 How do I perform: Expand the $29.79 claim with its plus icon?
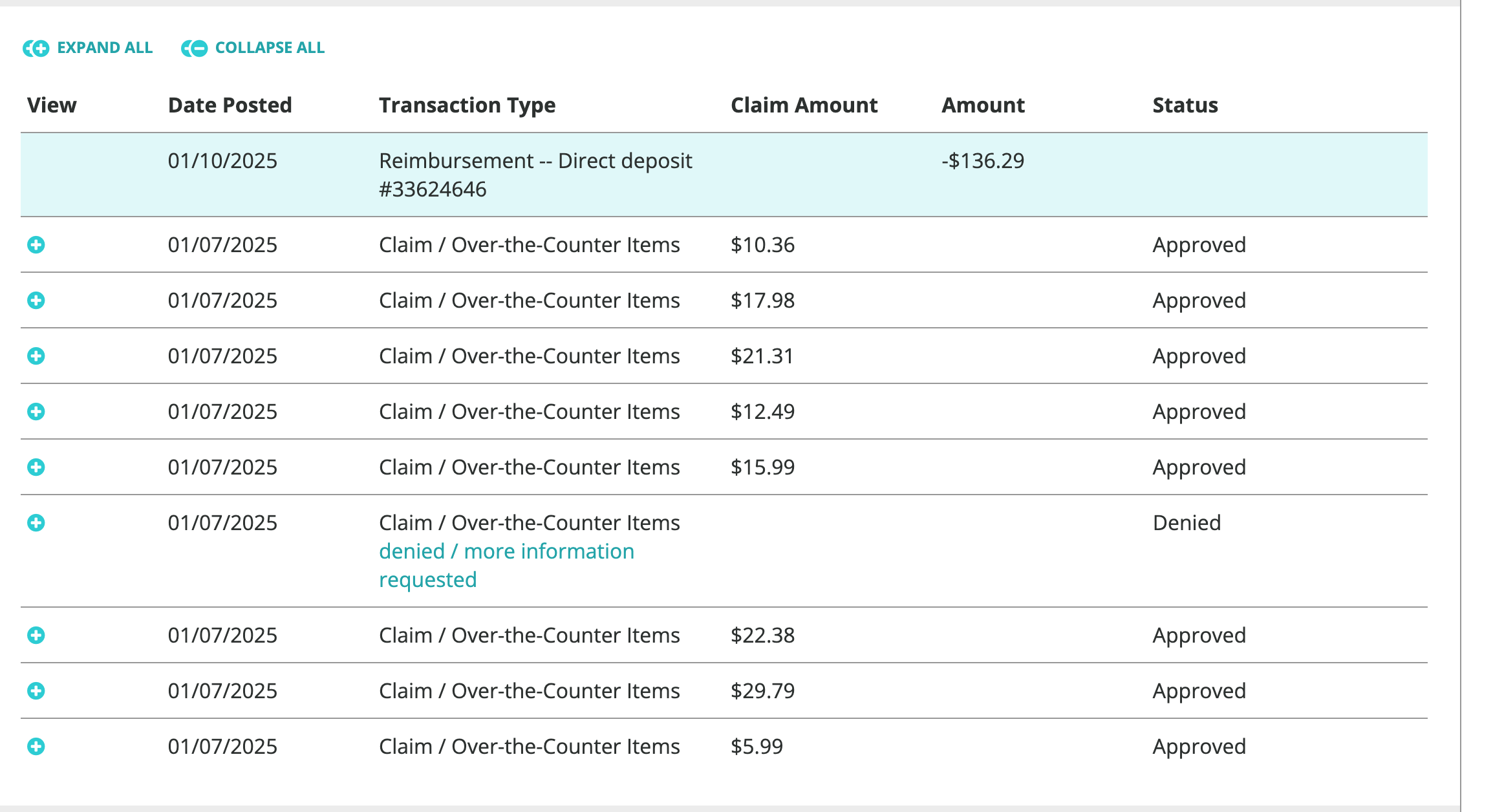[37, 690]
